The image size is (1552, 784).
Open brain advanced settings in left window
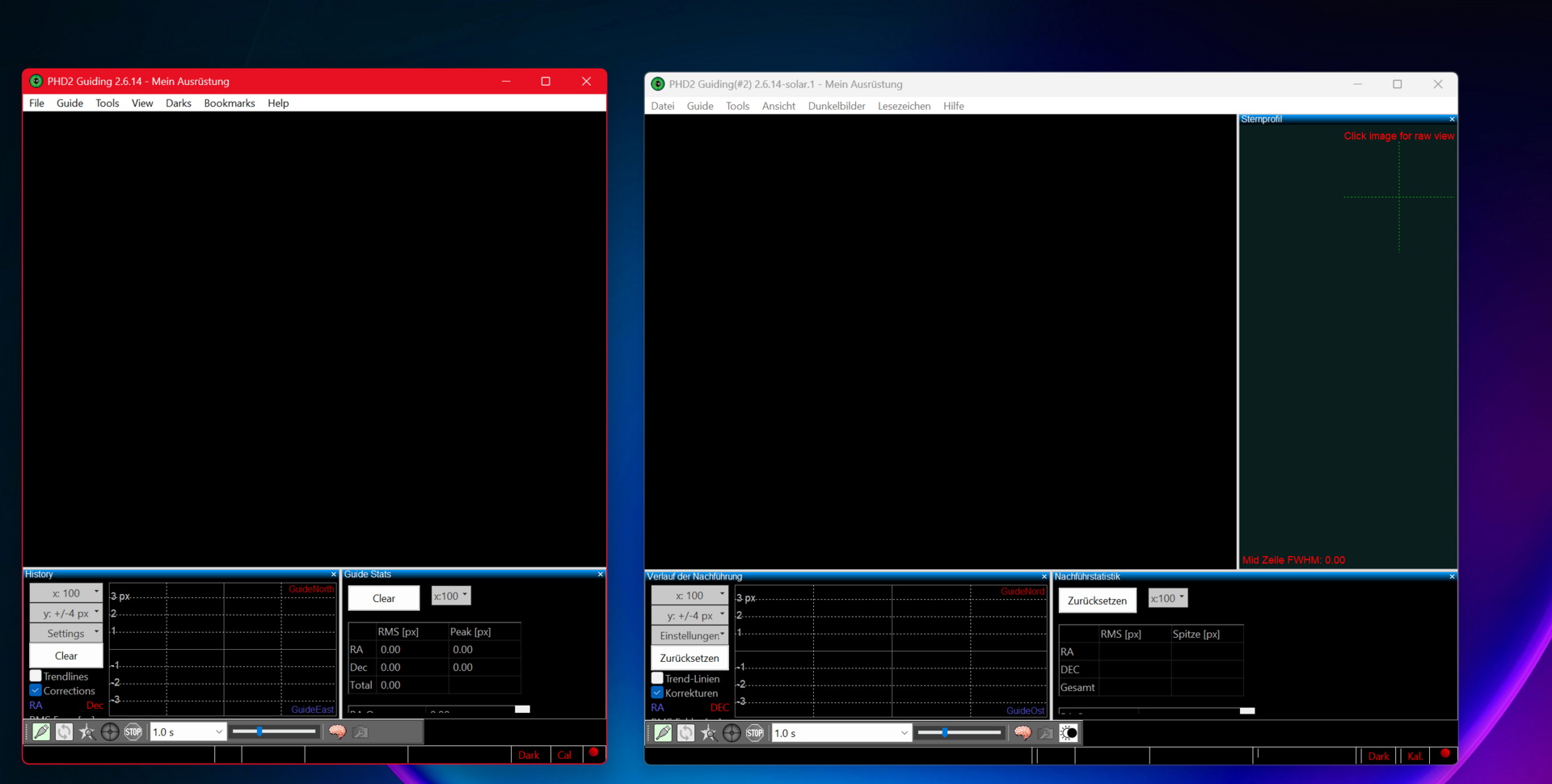pyautogui.click(x=337, y=732)
